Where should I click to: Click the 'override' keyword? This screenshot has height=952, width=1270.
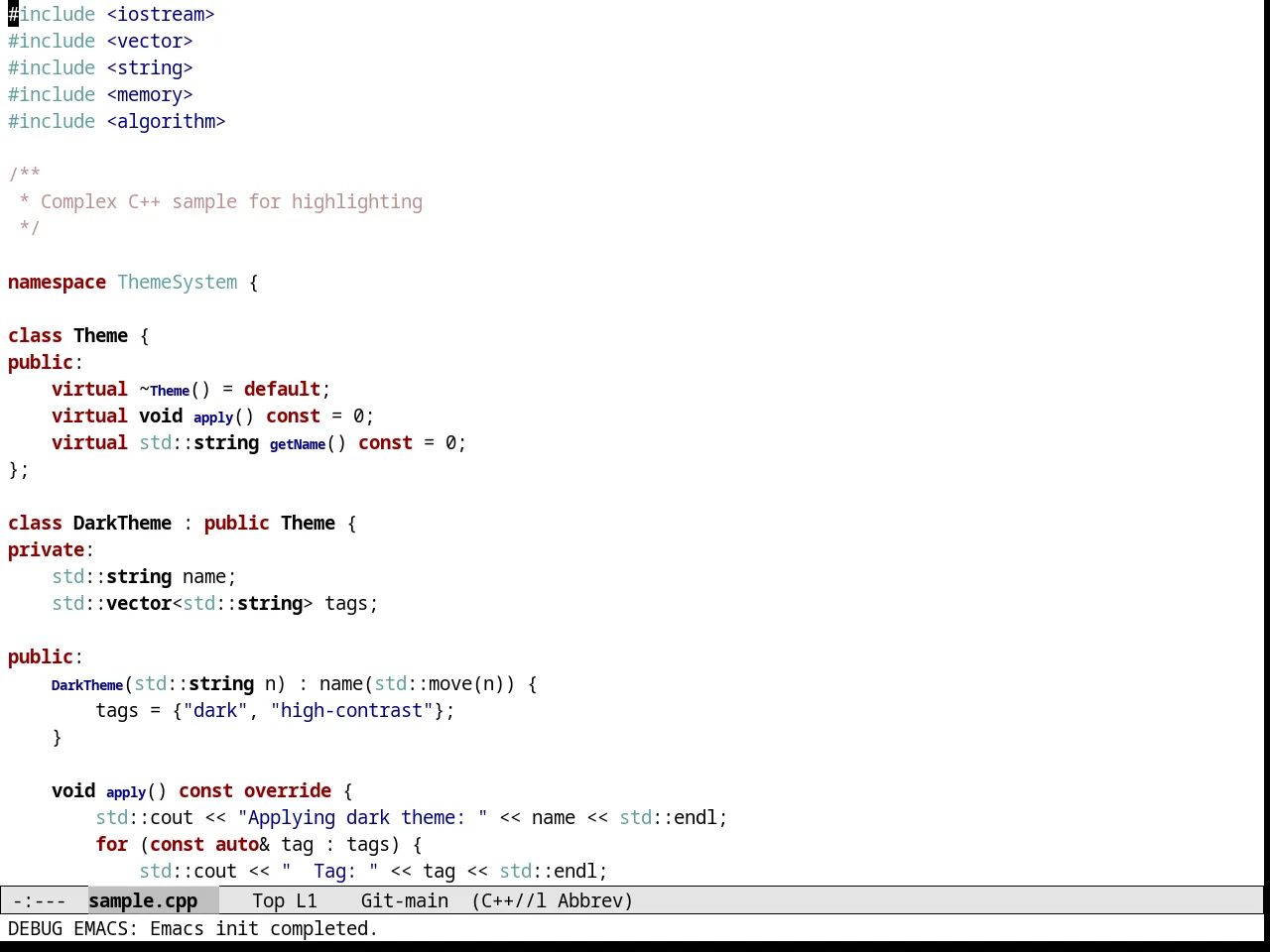(x=288, y=790)
